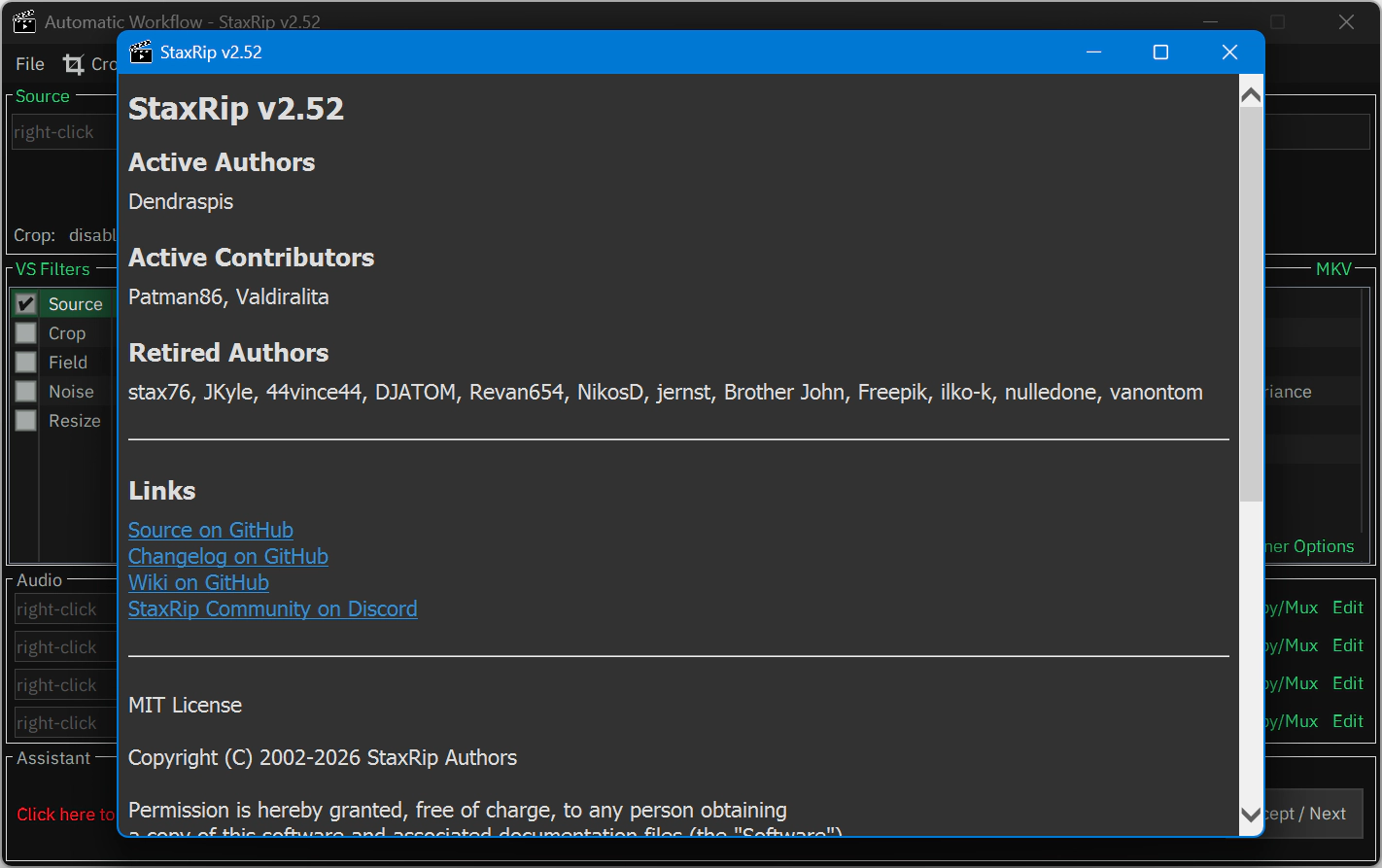Uncheck the Source filter checkbox
The image size is (1382, 868).
pos(26,304)
